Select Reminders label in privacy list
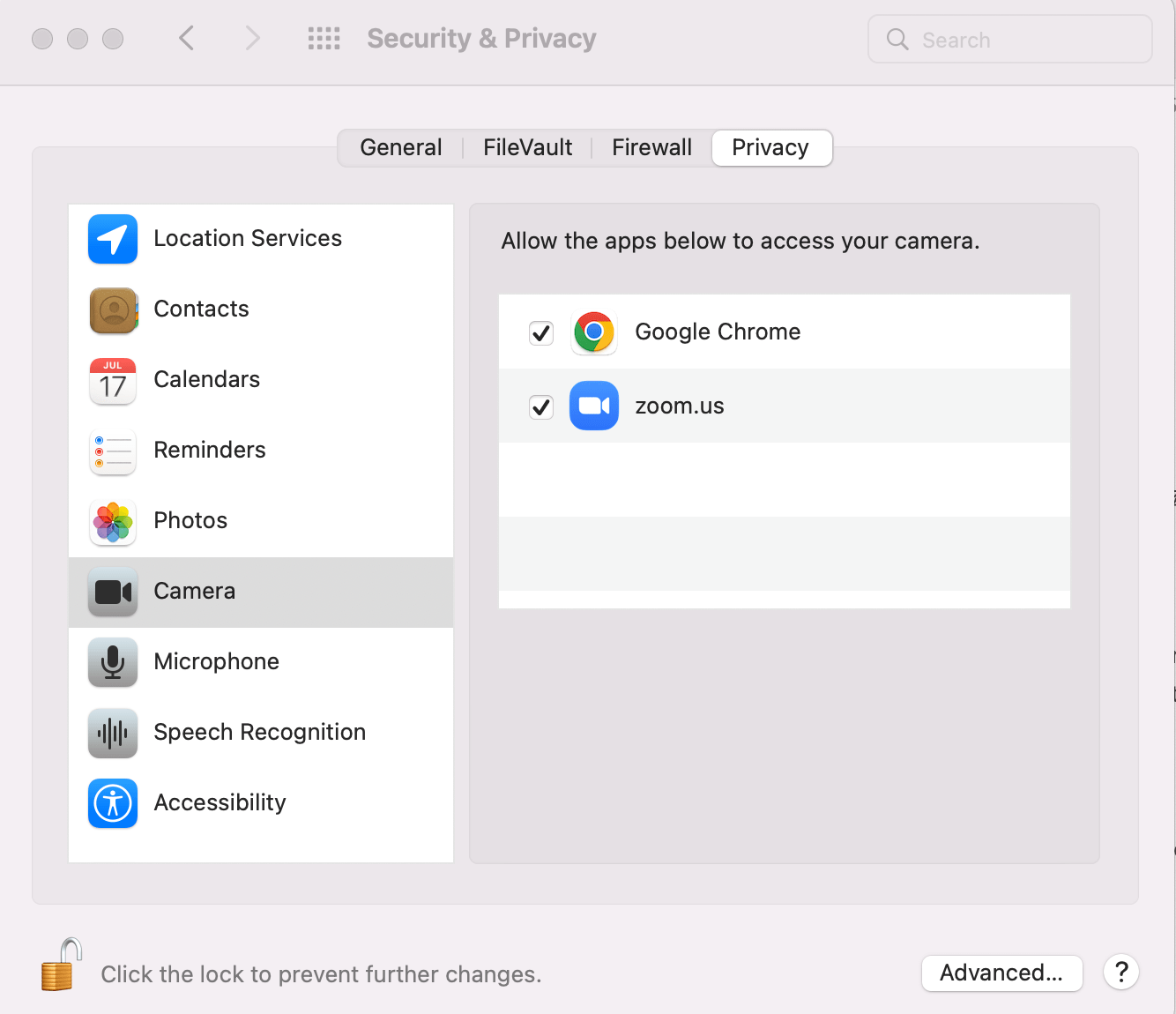This screenshot has height=1014, width=1176. point(210,450)
